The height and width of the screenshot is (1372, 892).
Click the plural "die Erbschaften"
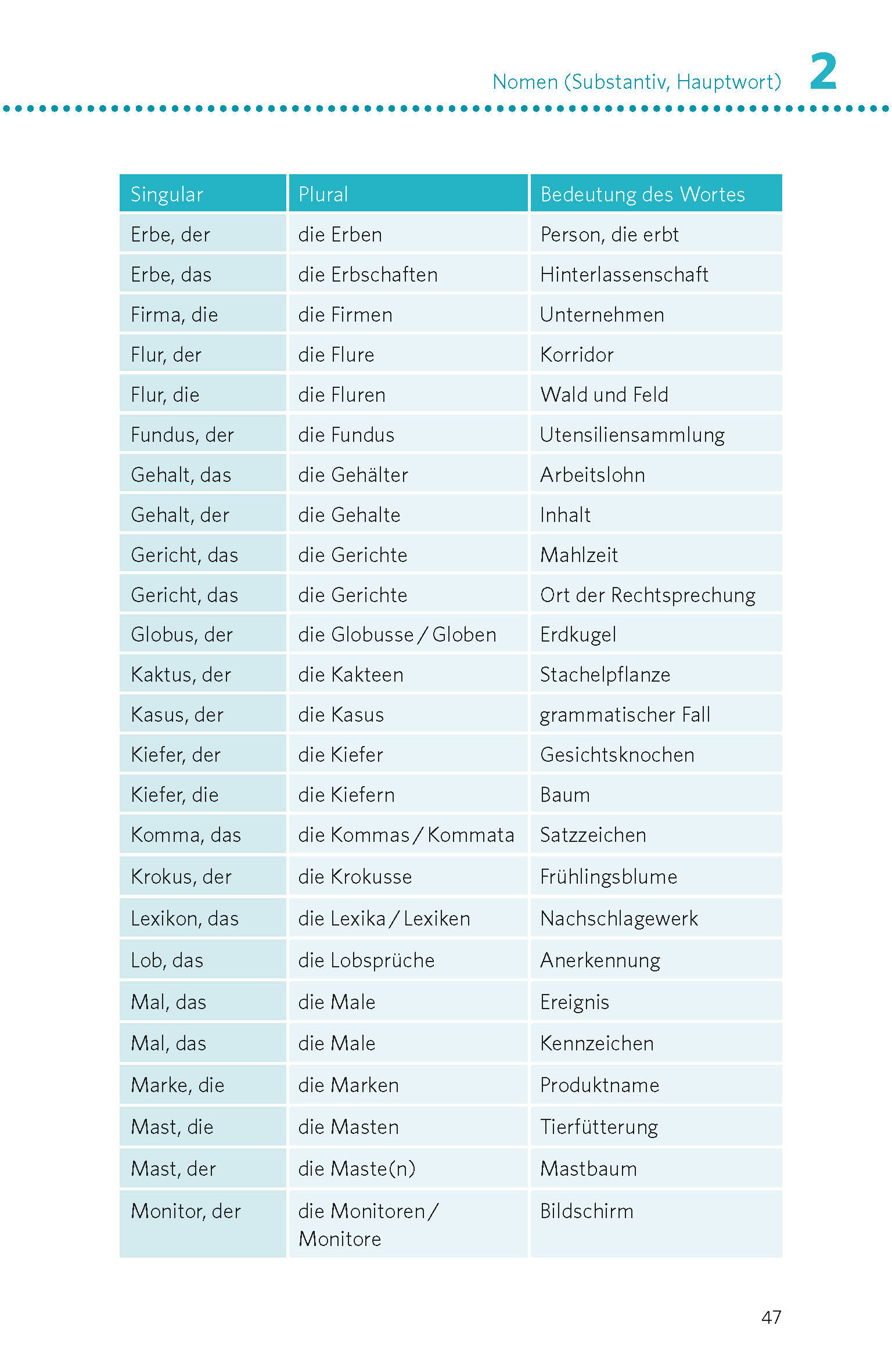coord(368,275)
